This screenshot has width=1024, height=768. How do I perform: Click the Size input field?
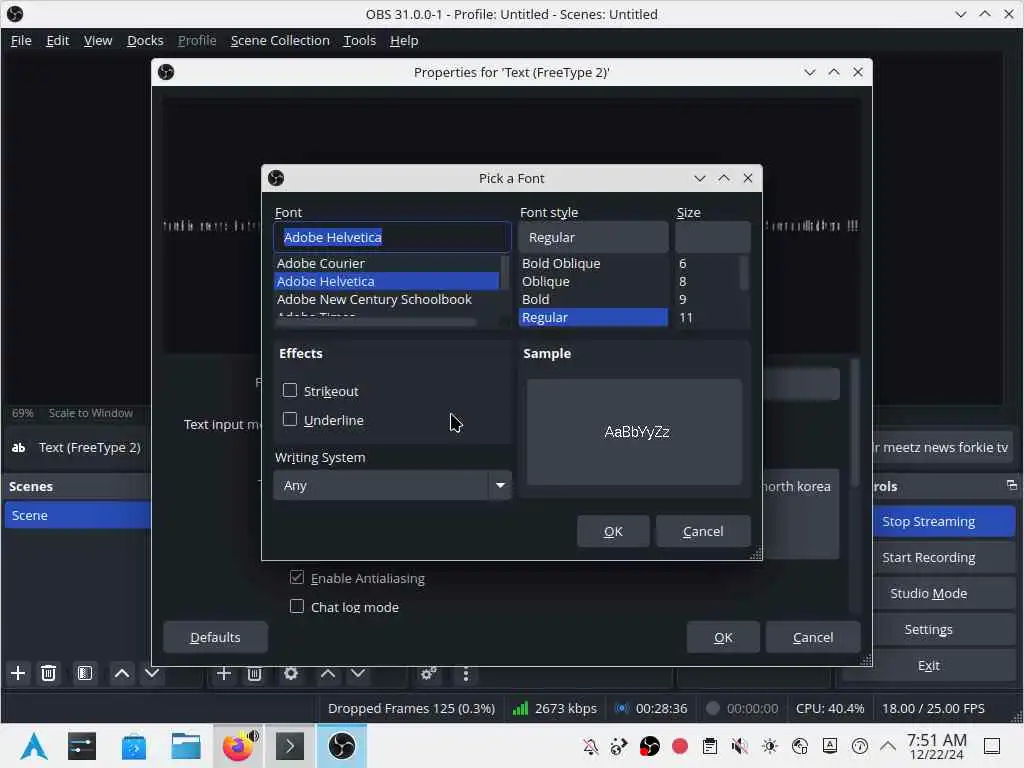point(712,237)
